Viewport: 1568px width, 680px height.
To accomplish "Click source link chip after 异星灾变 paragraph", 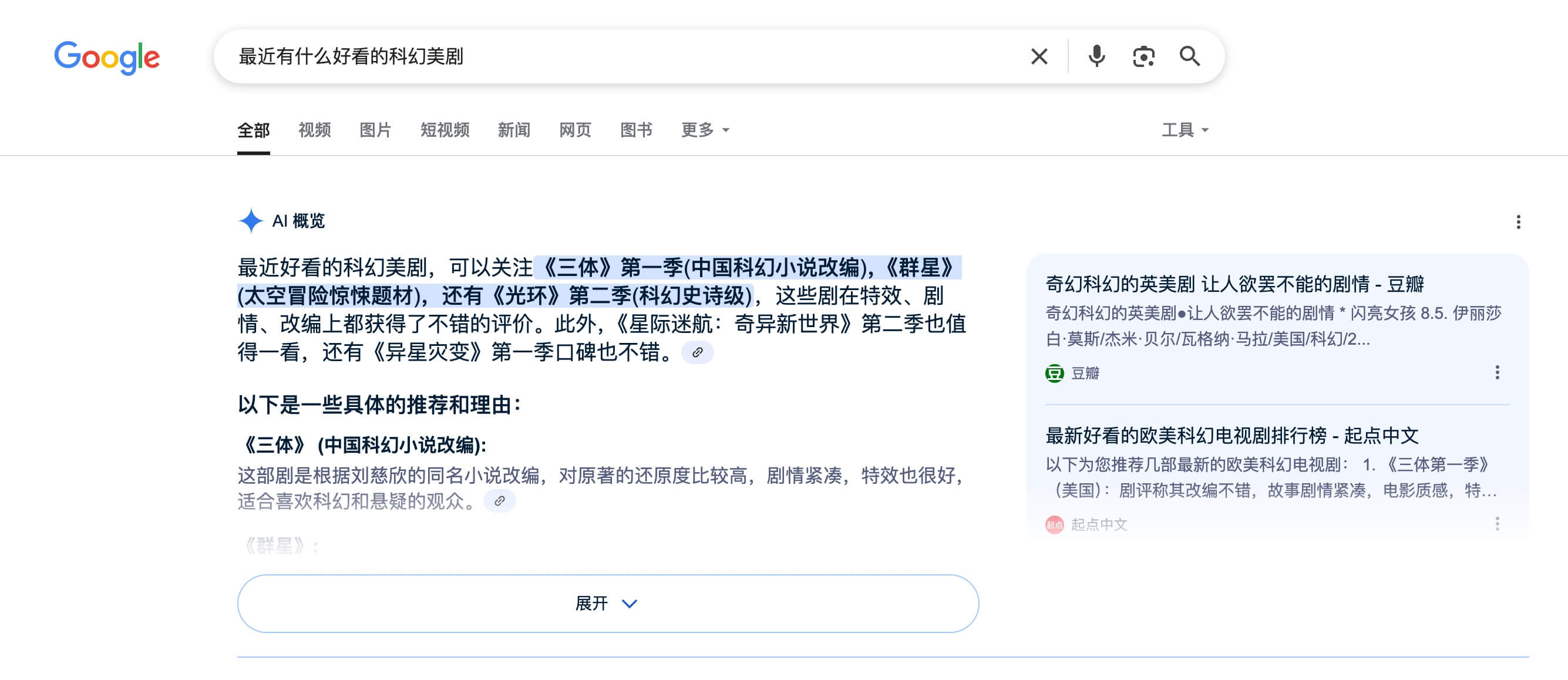I will click(698, 352).
